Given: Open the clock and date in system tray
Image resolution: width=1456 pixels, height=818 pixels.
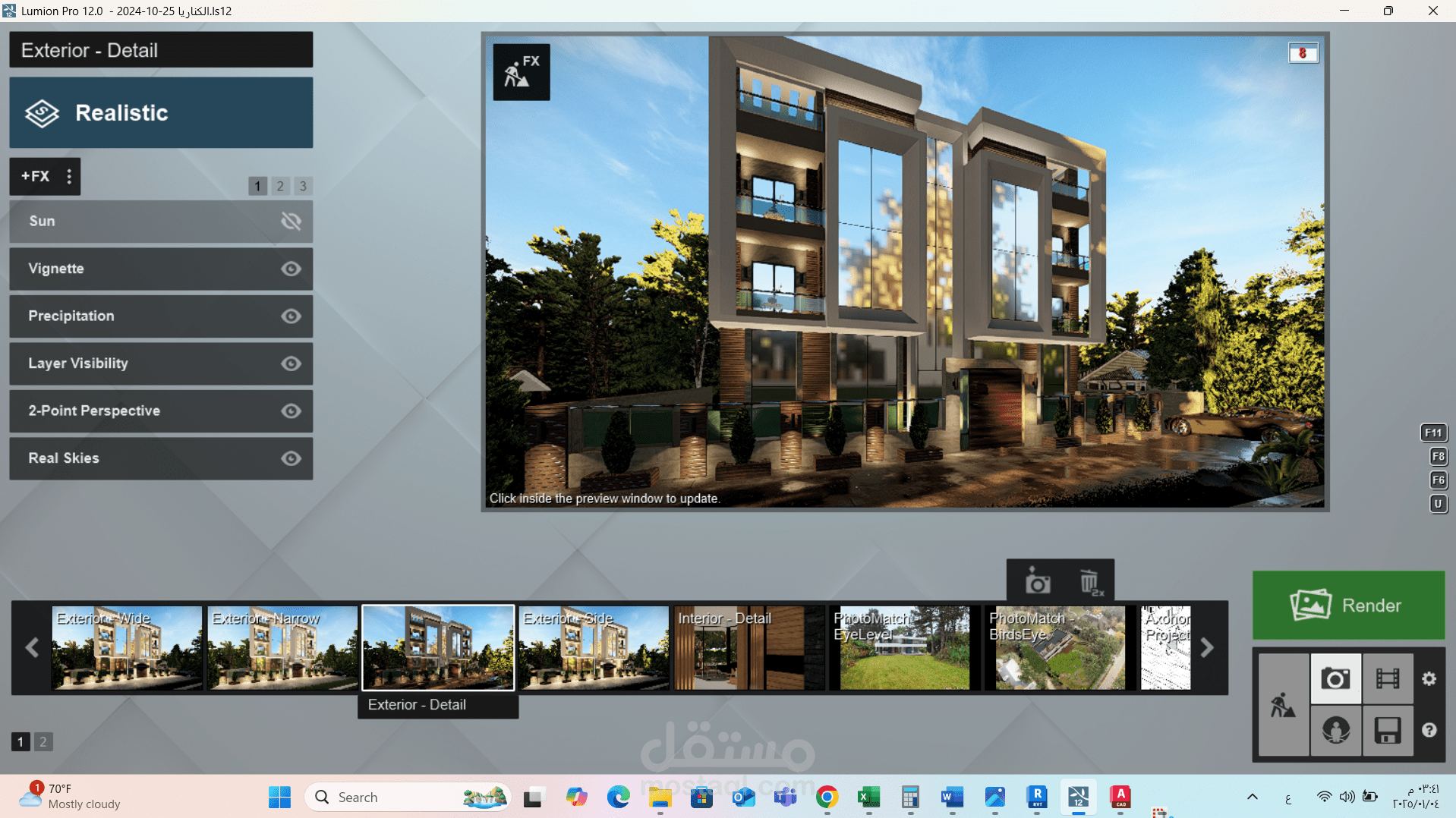Looking at the screenshot, I should [x=1416, y=797].
